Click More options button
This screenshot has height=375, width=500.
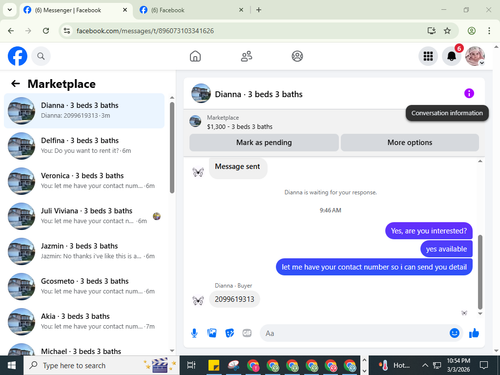[410, 143]
